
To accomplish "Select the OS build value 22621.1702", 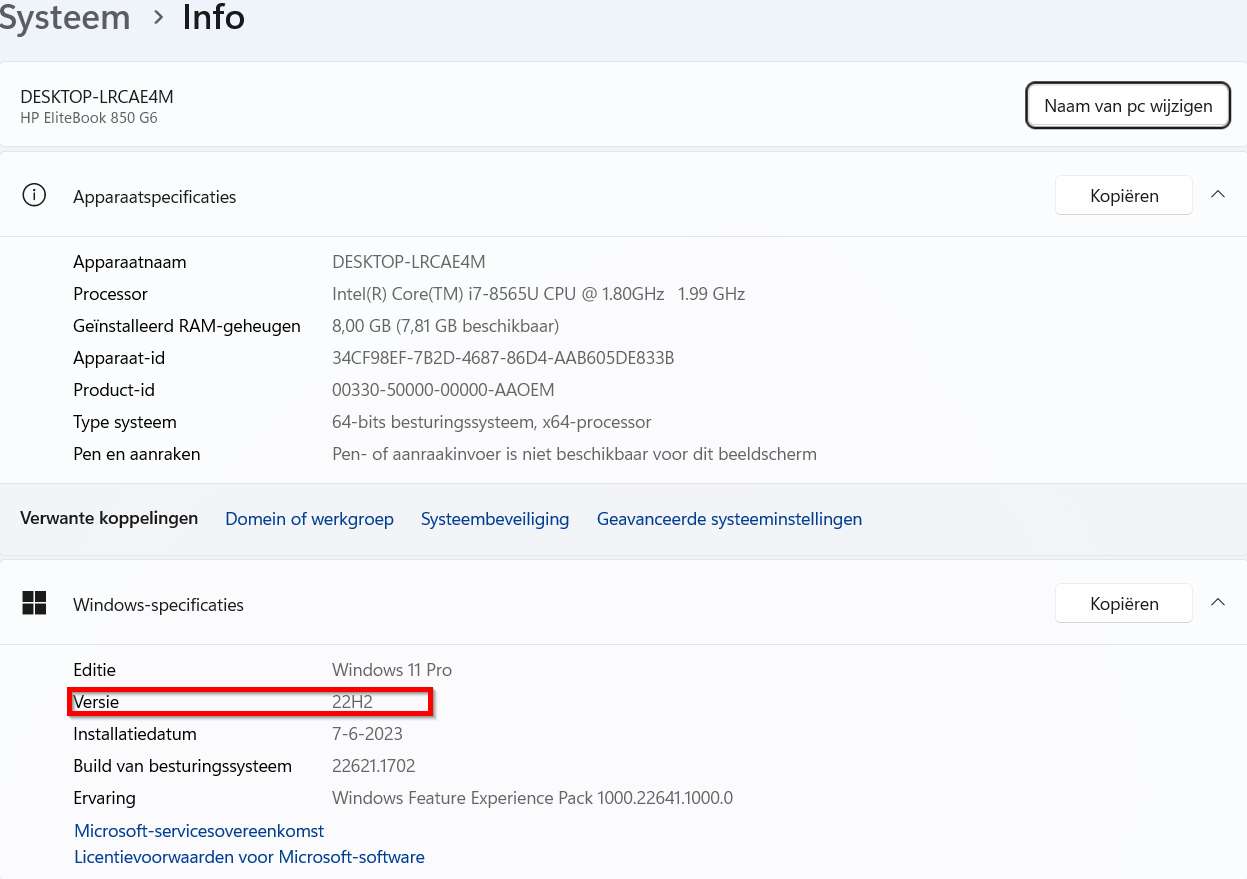I will [x=373, y=766].
